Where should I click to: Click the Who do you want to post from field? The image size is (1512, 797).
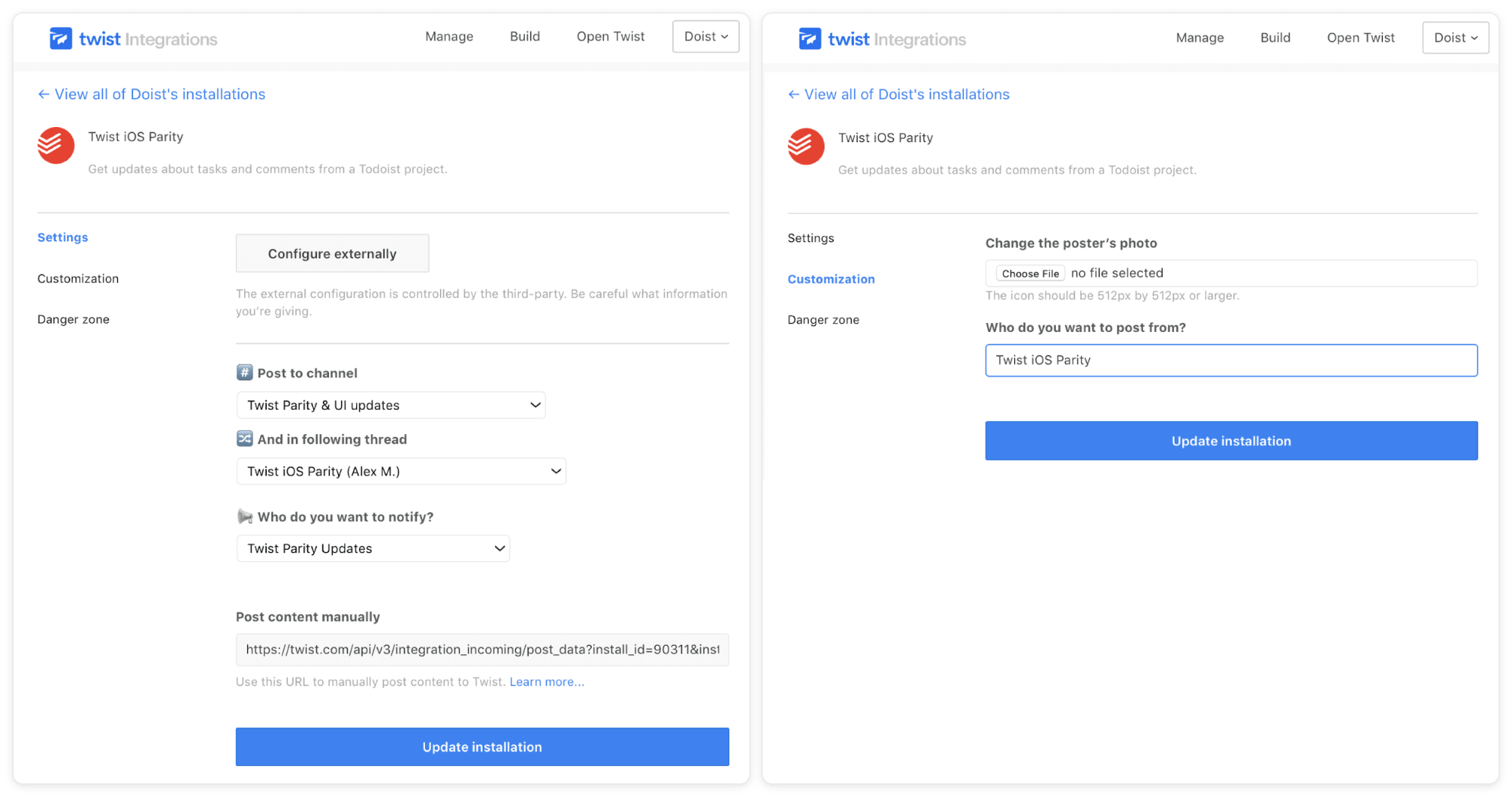click(x=1230, y=361)
